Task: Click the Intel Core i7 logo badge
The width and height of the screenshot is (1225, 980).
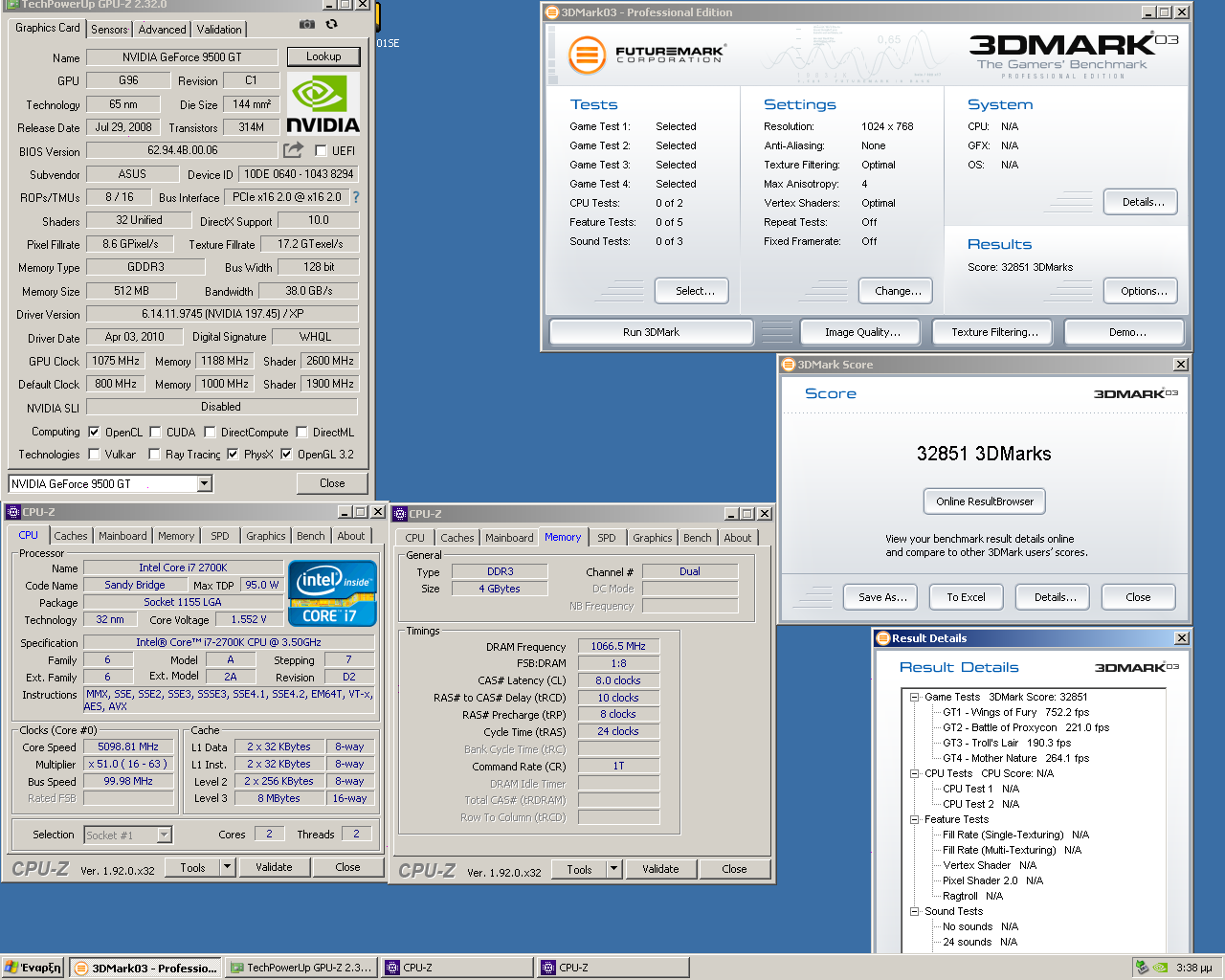Action: [x=332, y=593]
